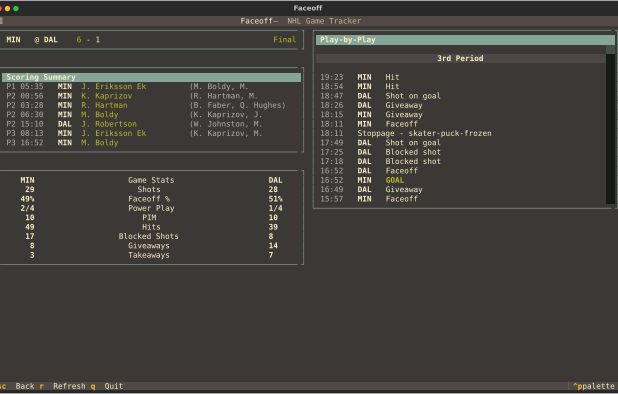Click MIN faceoff value 49%
The height and width of the screenshot is (394, 618).
coord(27,199)
